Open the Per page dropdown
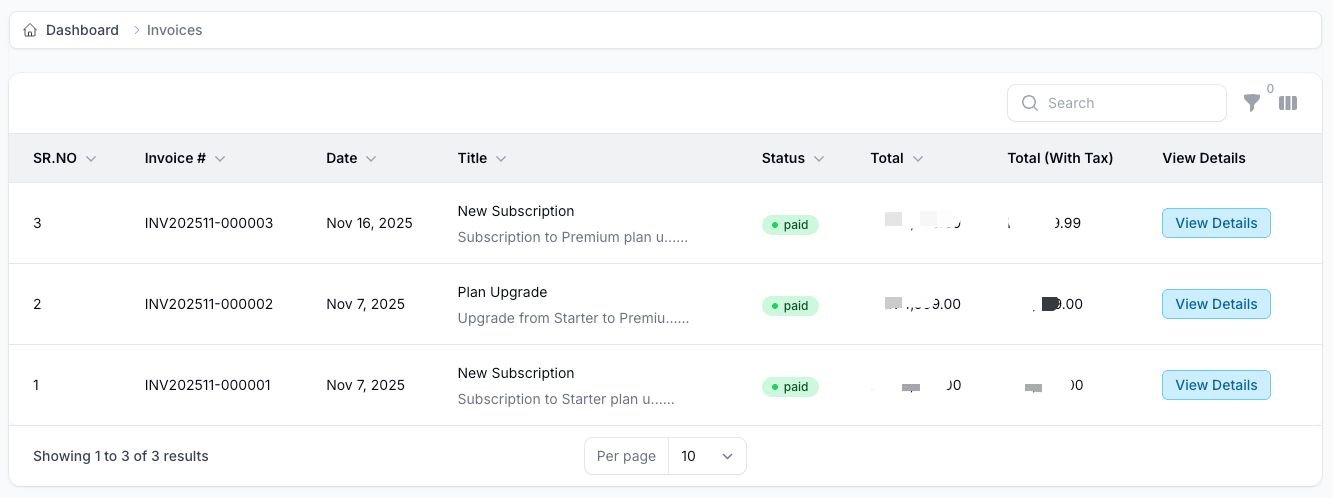The width and height of the screenshot is (1333, 498). (x=706, y=456)
